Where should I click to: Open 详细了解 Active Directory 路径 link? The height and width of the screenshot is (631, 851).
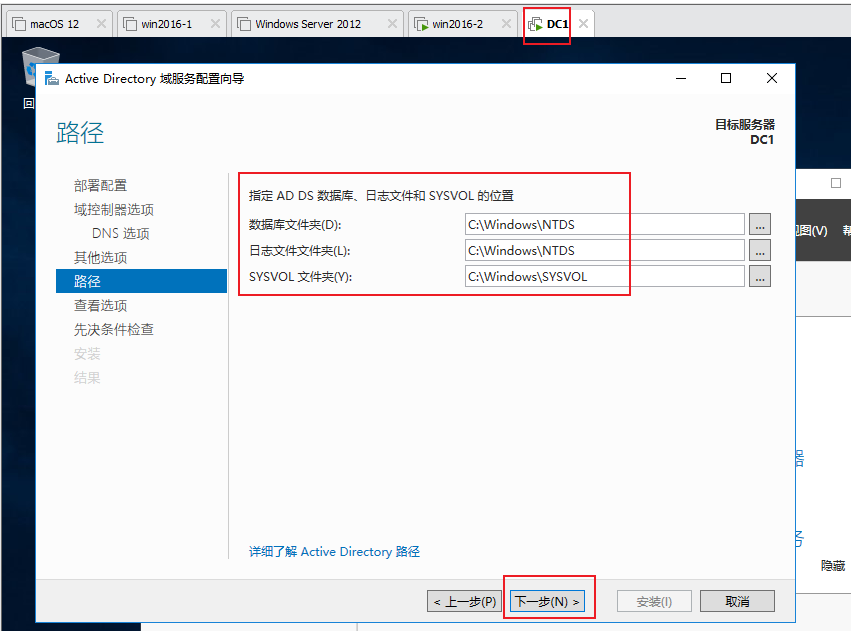tap(334, 552)
